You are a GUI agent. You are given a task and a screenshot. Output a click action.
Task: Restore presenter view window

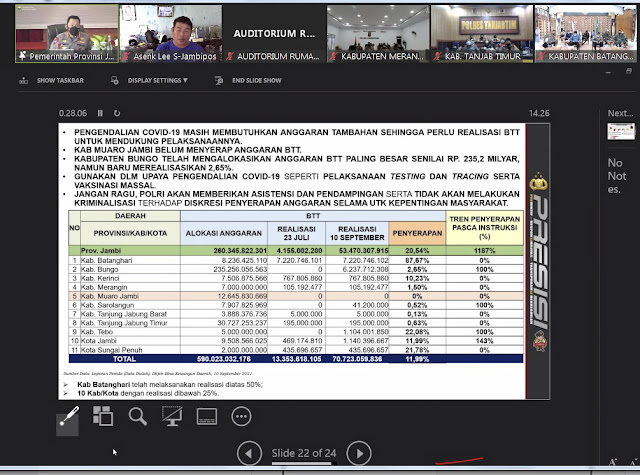[x=629, y=71]
